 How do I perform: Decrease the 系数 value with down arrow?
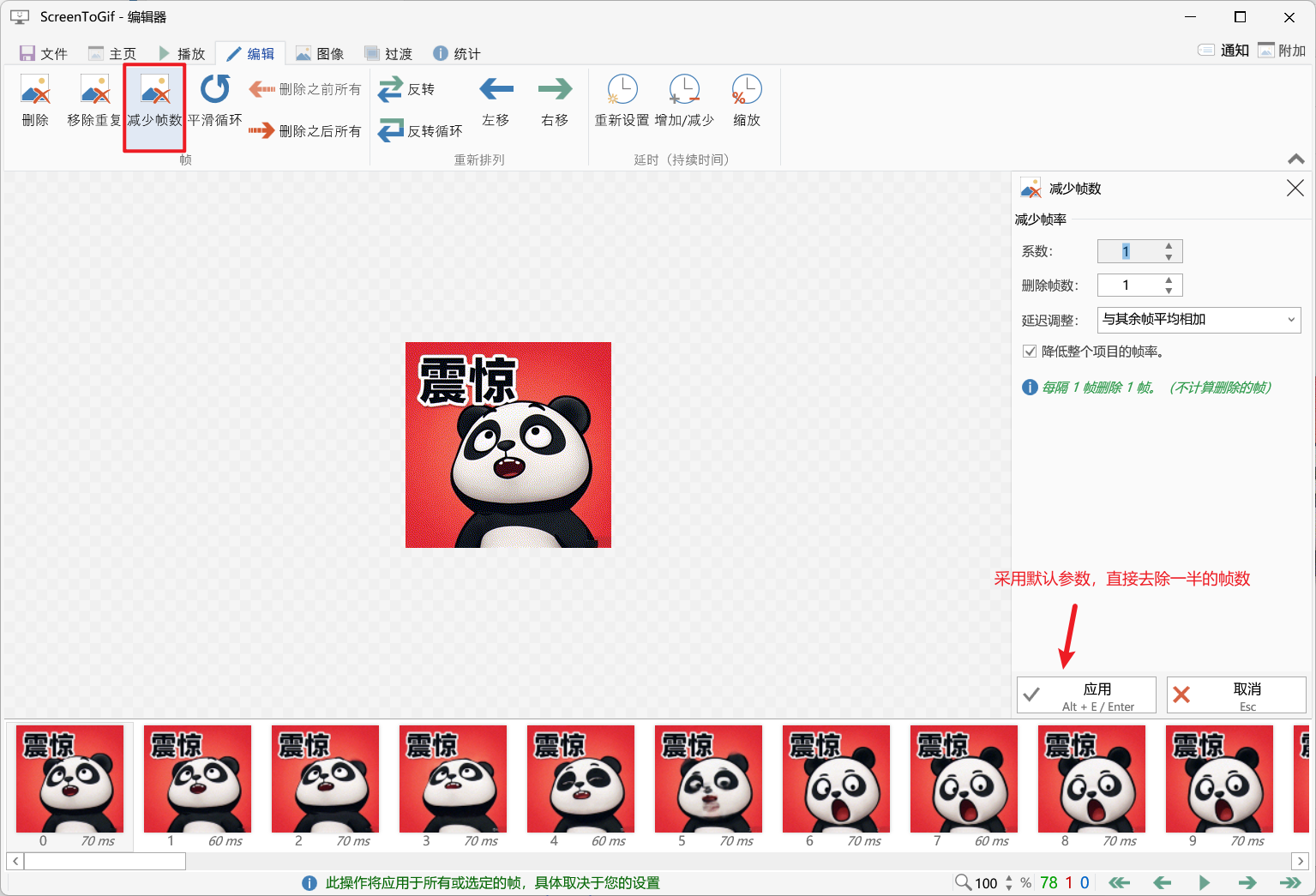coord(1169,257)
